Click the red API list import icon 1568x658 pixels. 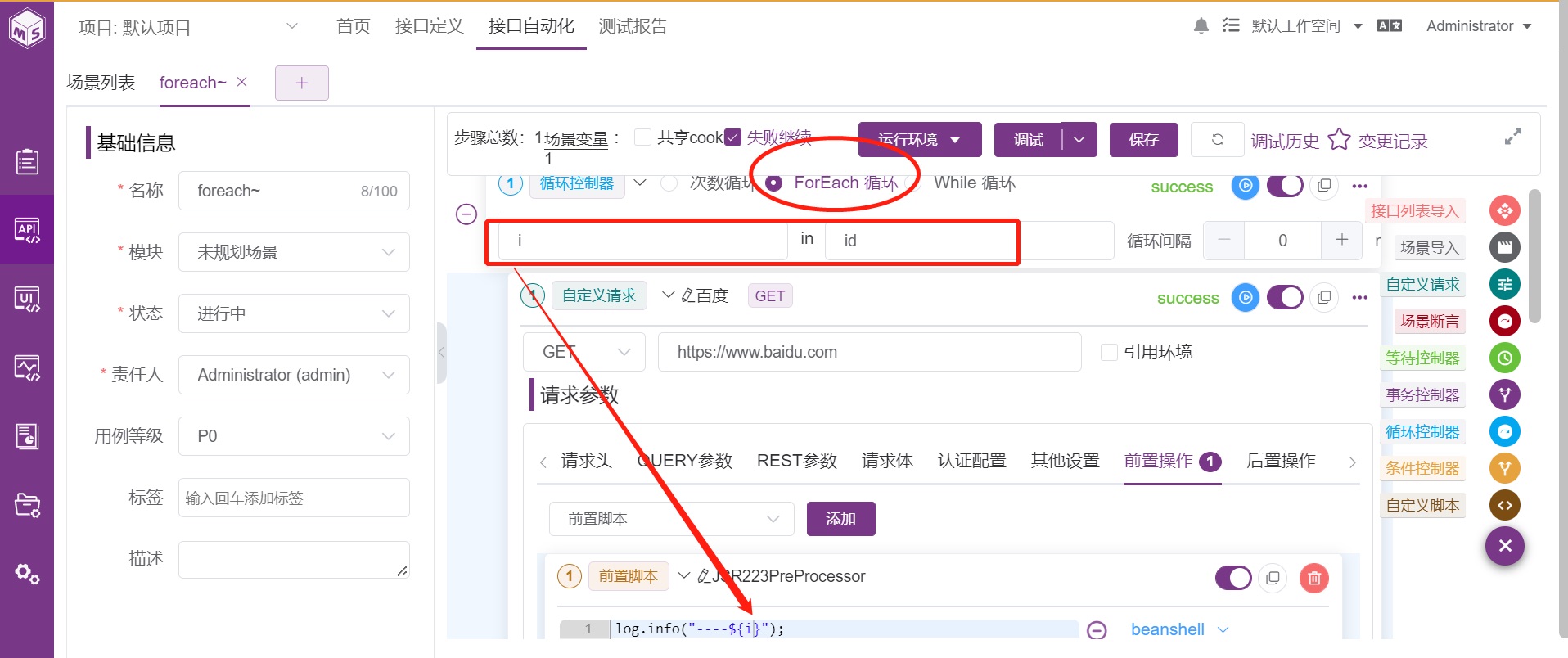click(1505, 211)
